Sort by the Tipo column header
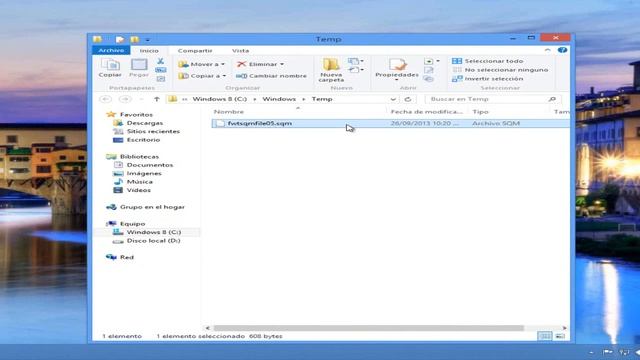 pyautogui.click(x=480, y=111)
